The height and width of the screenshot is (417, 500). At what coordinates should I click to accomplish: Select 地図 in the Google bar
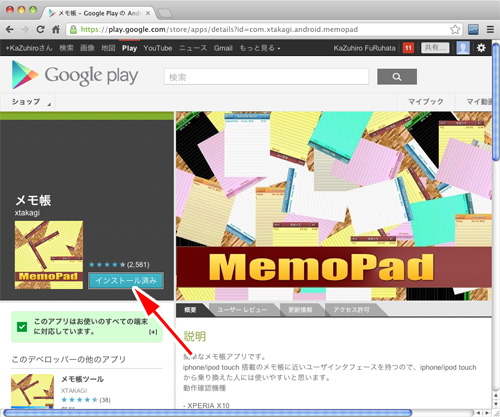[108, 48]
